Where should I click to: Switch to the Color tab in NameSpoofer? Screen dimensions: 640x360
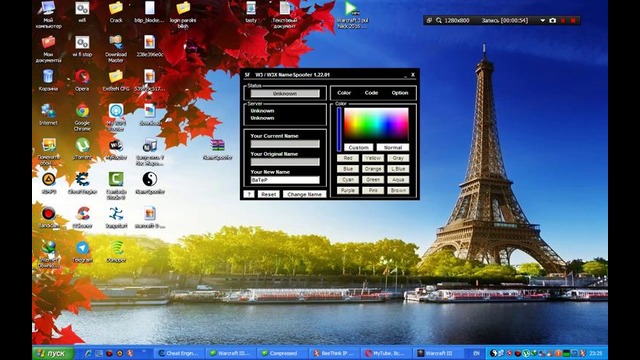point(344,93)
